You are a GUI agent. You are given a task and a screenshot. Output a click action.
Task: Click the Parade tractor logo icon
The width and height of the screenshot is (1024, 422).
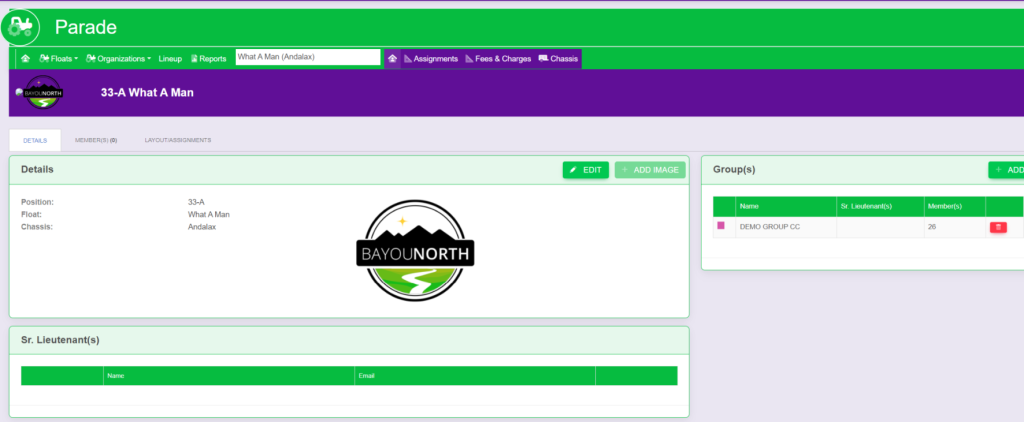[x=20, y=27]
